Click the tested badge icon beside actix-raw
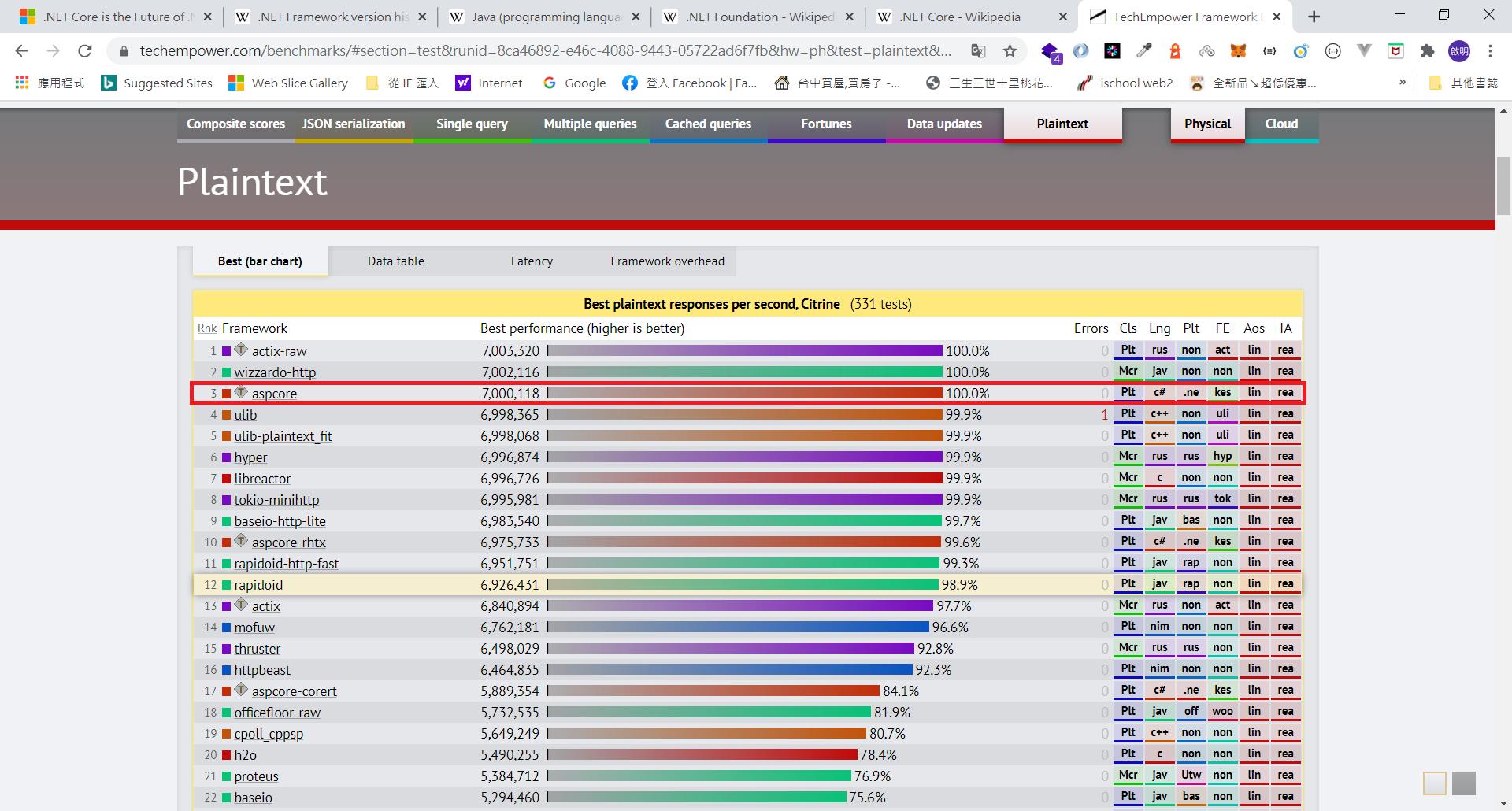 pos(241,350)
